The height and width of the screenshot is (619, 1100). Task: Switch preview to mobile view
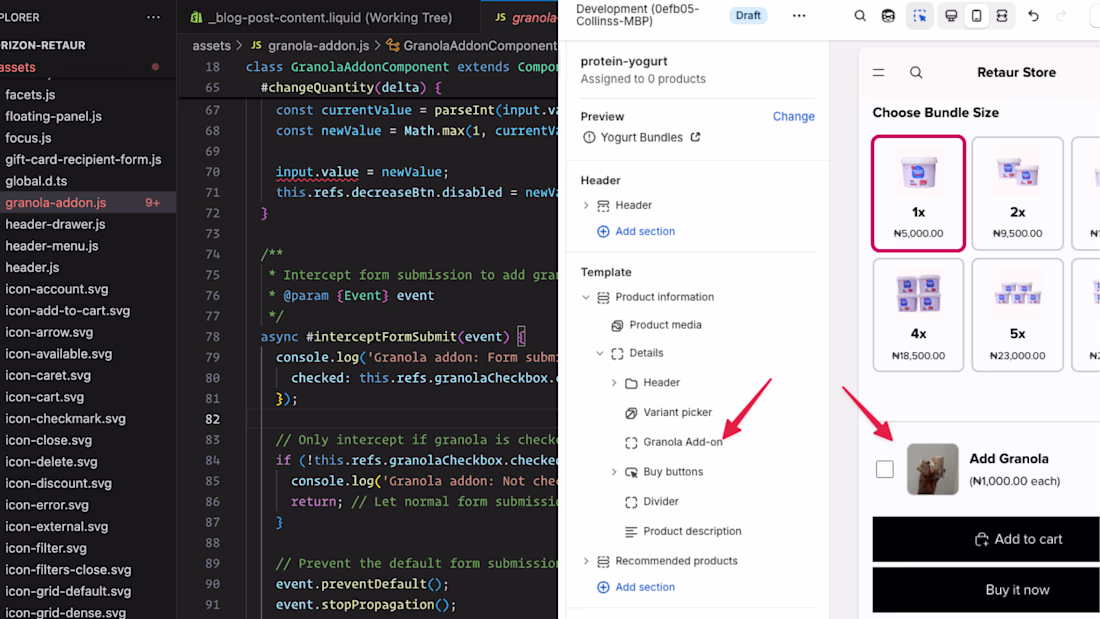point(976,16)
